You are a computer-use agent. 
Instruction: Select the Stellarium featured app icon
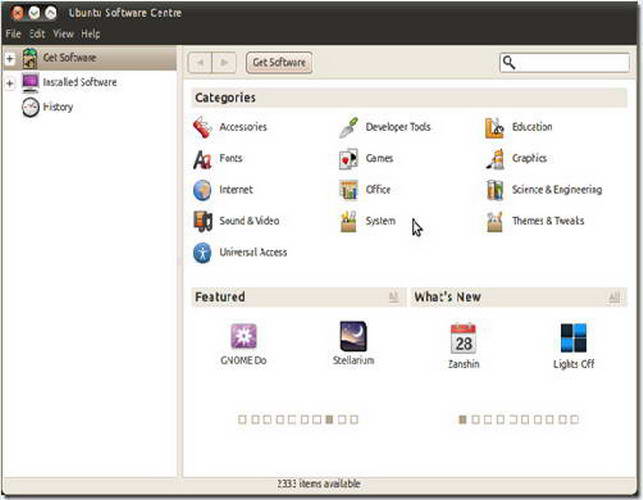(x=352, y=337)
